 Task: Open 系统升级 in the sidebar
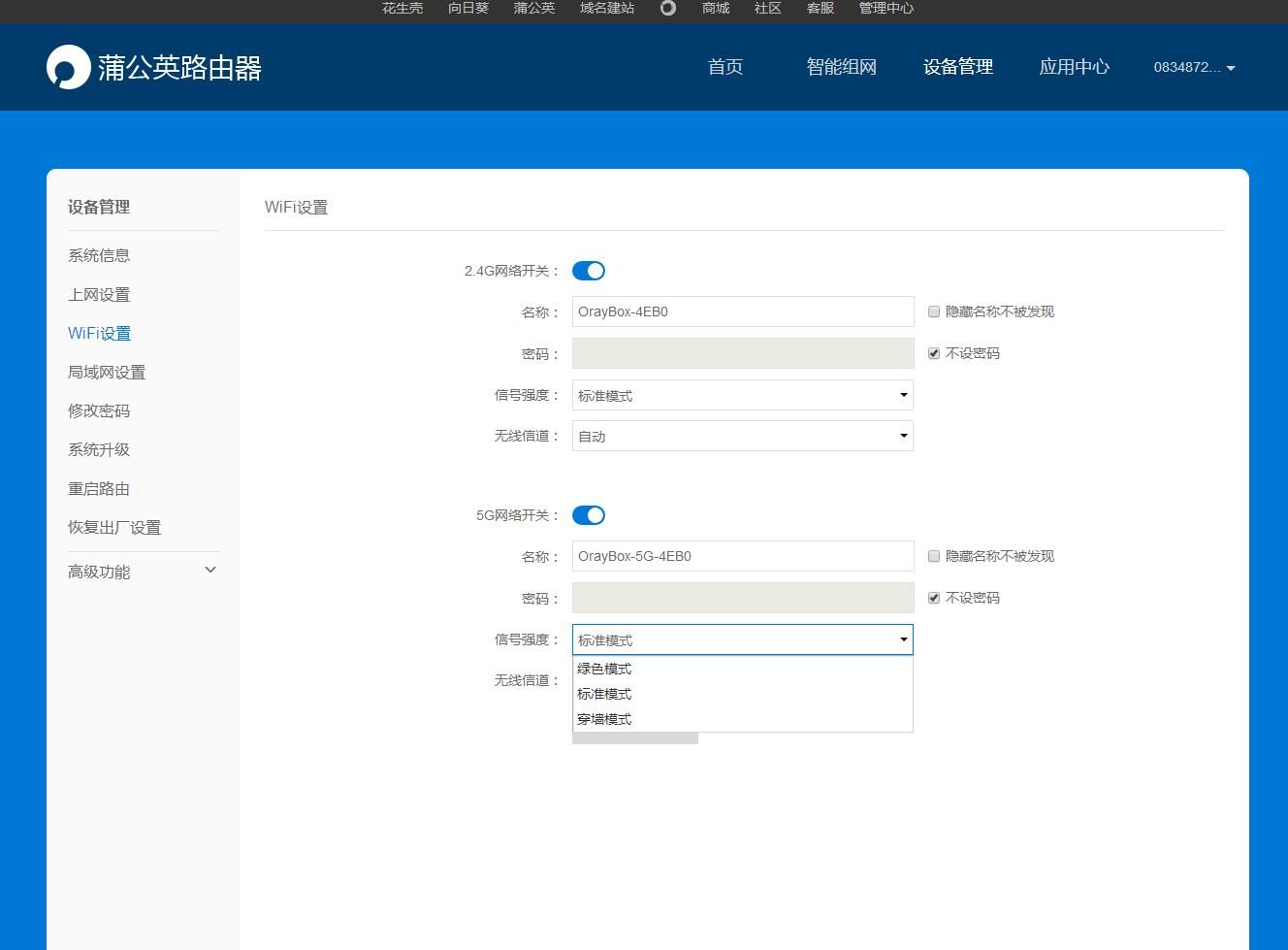click(x=99, y=449)
